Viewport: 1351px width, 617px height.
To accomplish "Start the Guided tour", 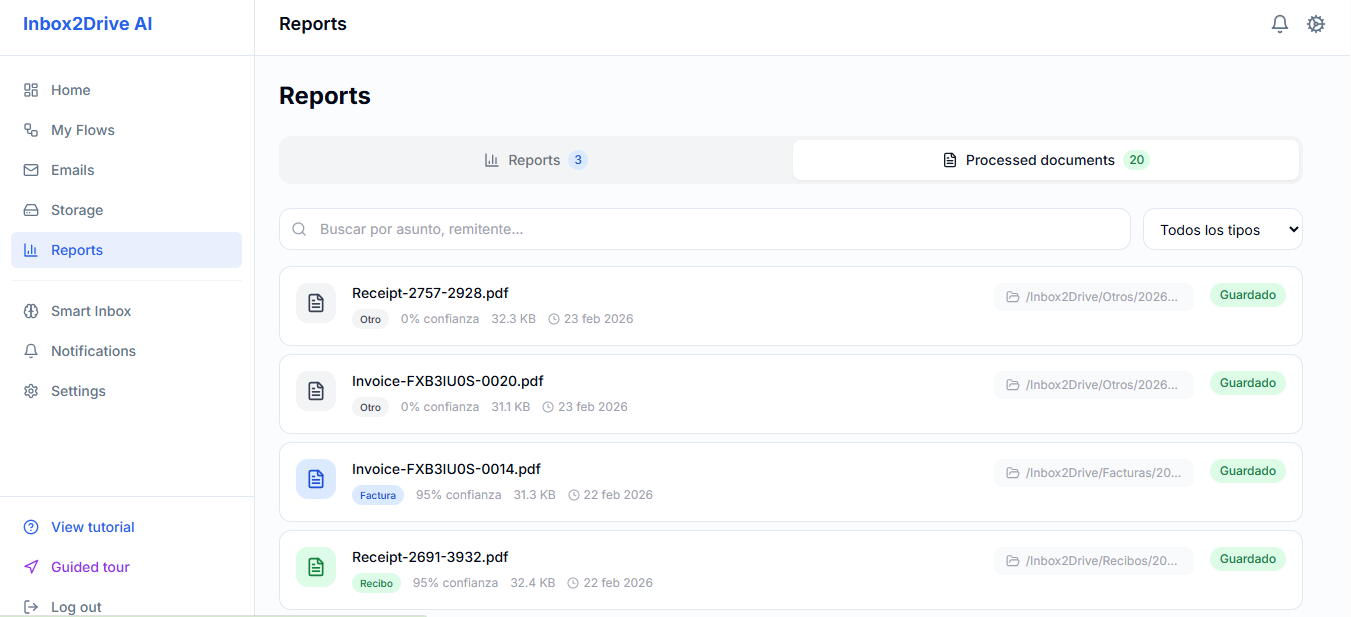I will [x=90, y=567].
